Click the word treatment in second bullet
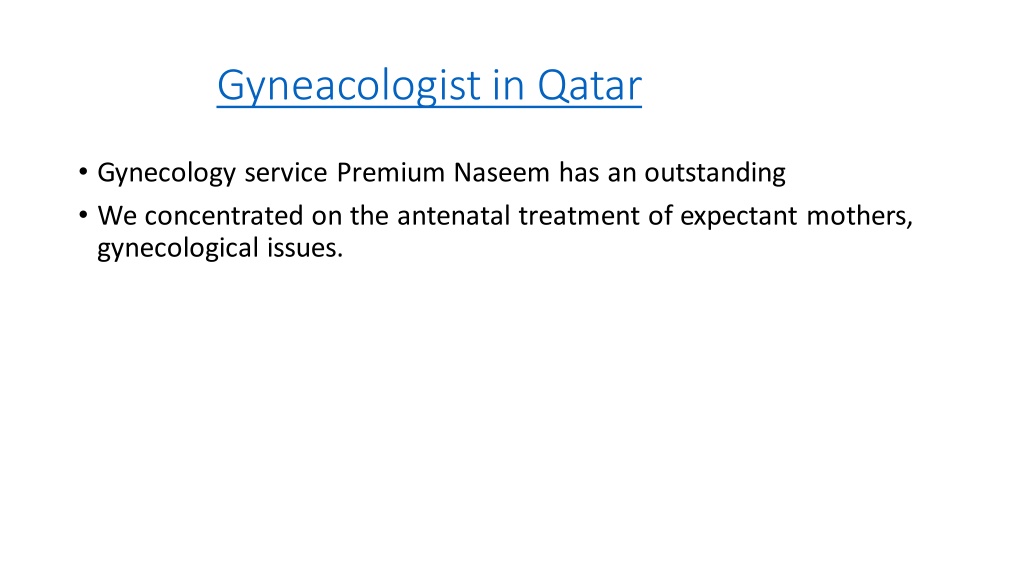This screenshot has width=1024, height=576. [579, 216]
